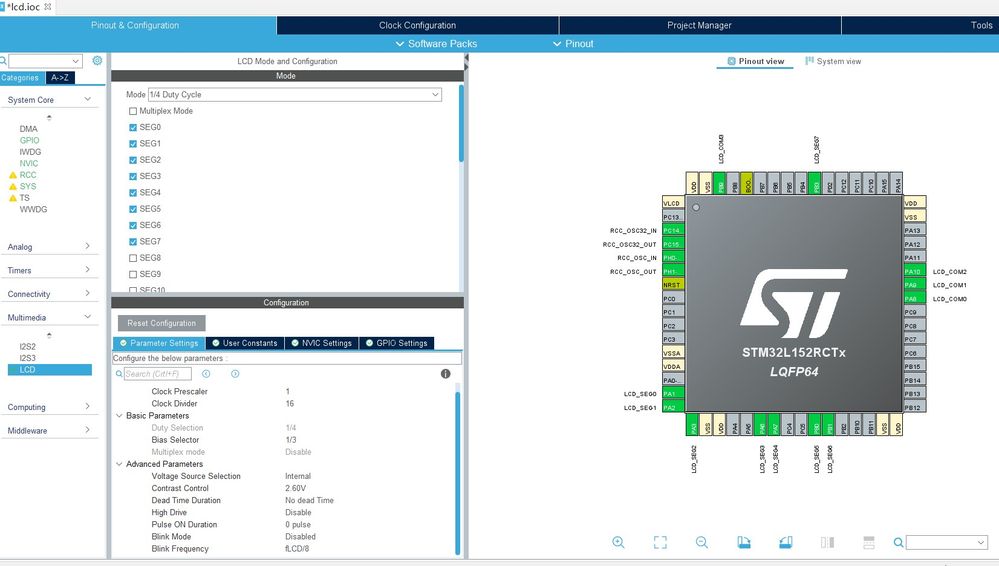Screen dimensions: 999x566
Task: Click green pin PA2 LCD_SEG1
Action: pyautogui.click(x=673, y=407)
